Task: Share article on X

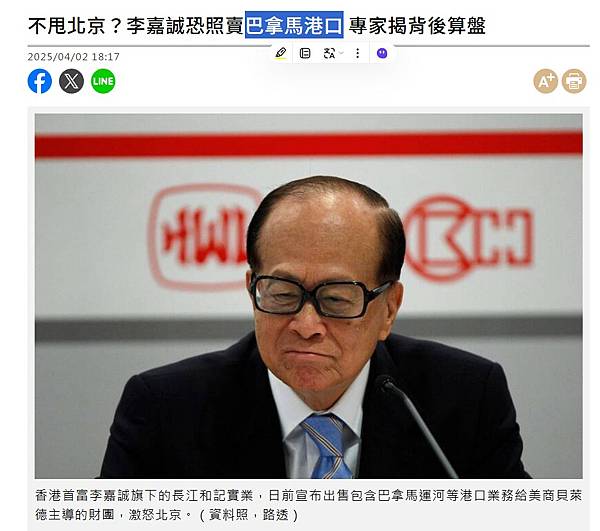Action: coord(71,81)
